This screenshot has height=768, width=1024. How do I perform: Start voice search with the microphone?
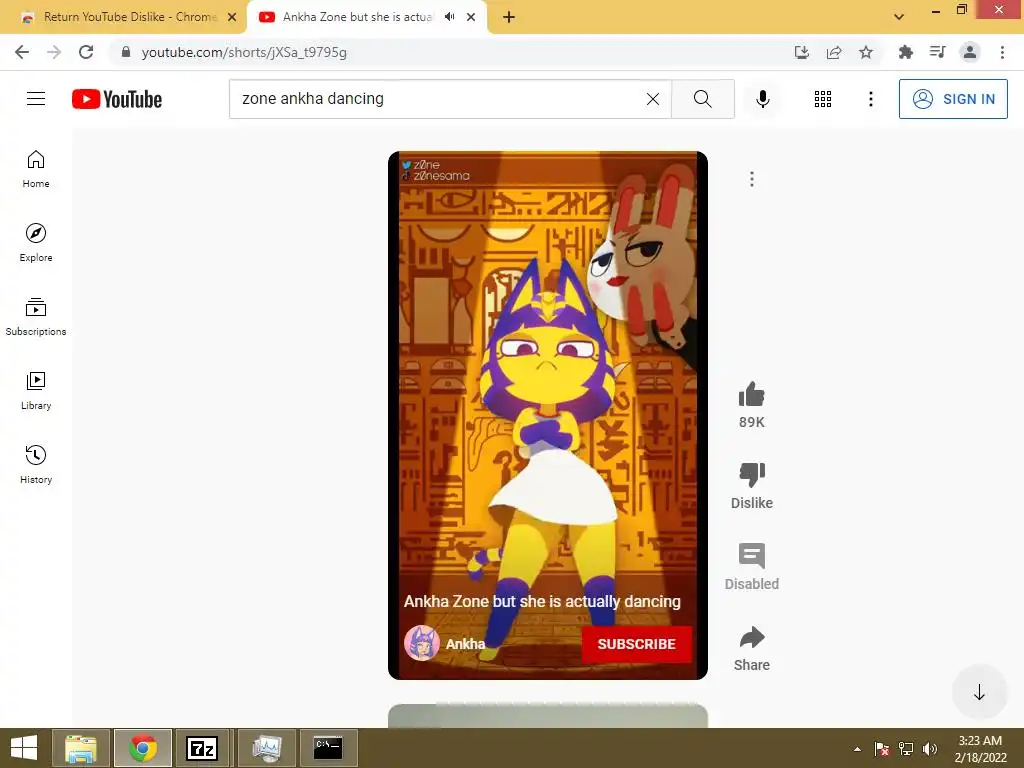click(x=762, y=99)
